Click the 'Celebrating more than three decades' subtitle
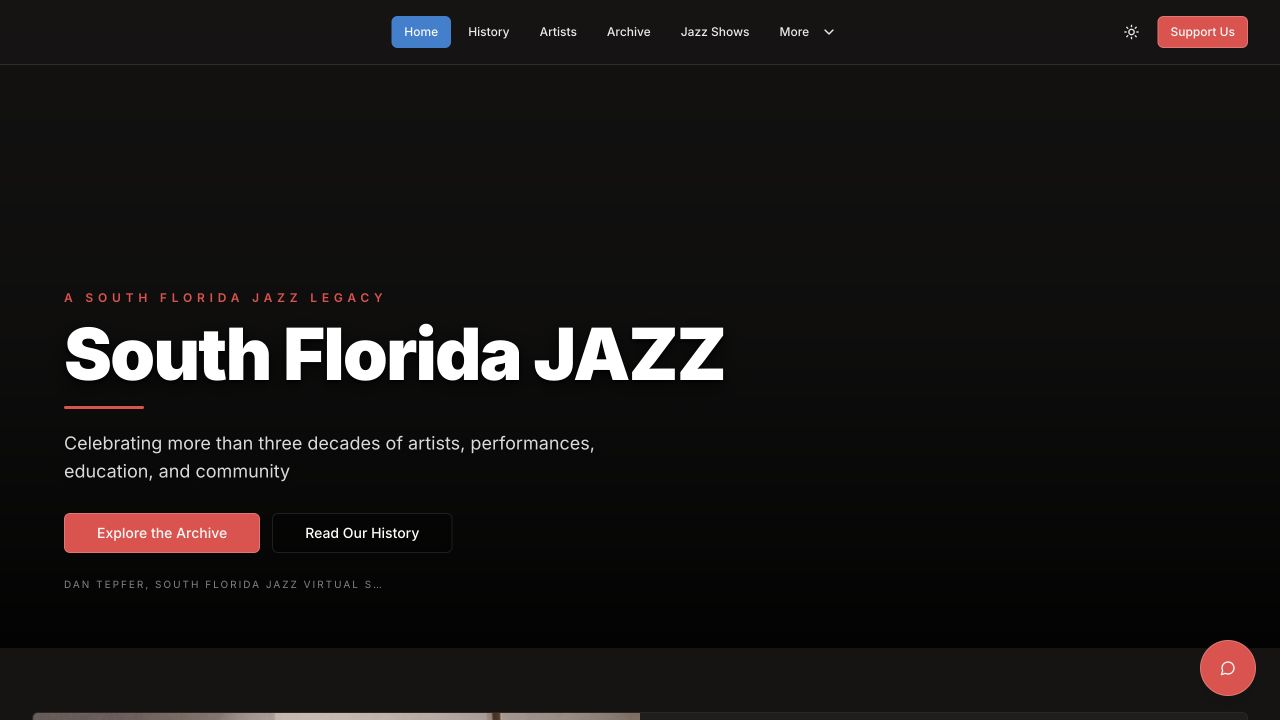The width and height of the screenshot is (1280, 720). pos(329,457)
